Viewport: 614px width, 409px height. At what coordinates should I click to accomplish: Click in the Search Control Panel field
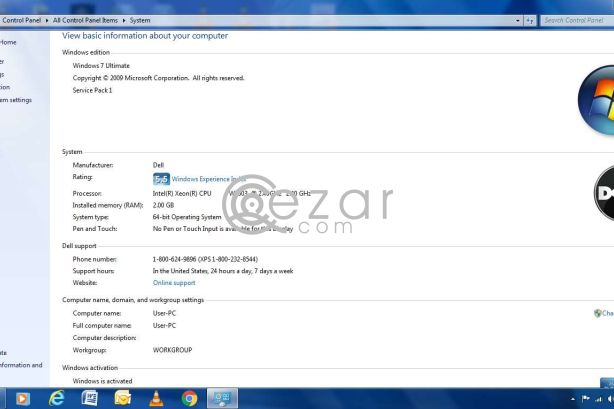tap(576, 20)
